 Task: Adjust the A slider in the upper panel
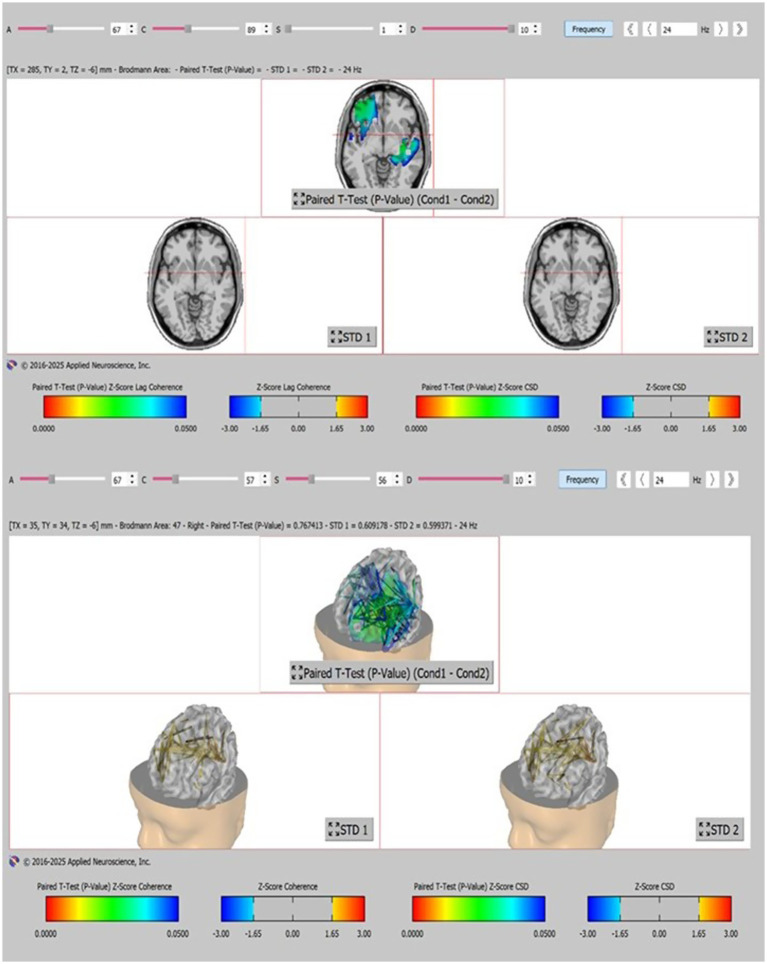pyautogui.click(x=61, y=29)
